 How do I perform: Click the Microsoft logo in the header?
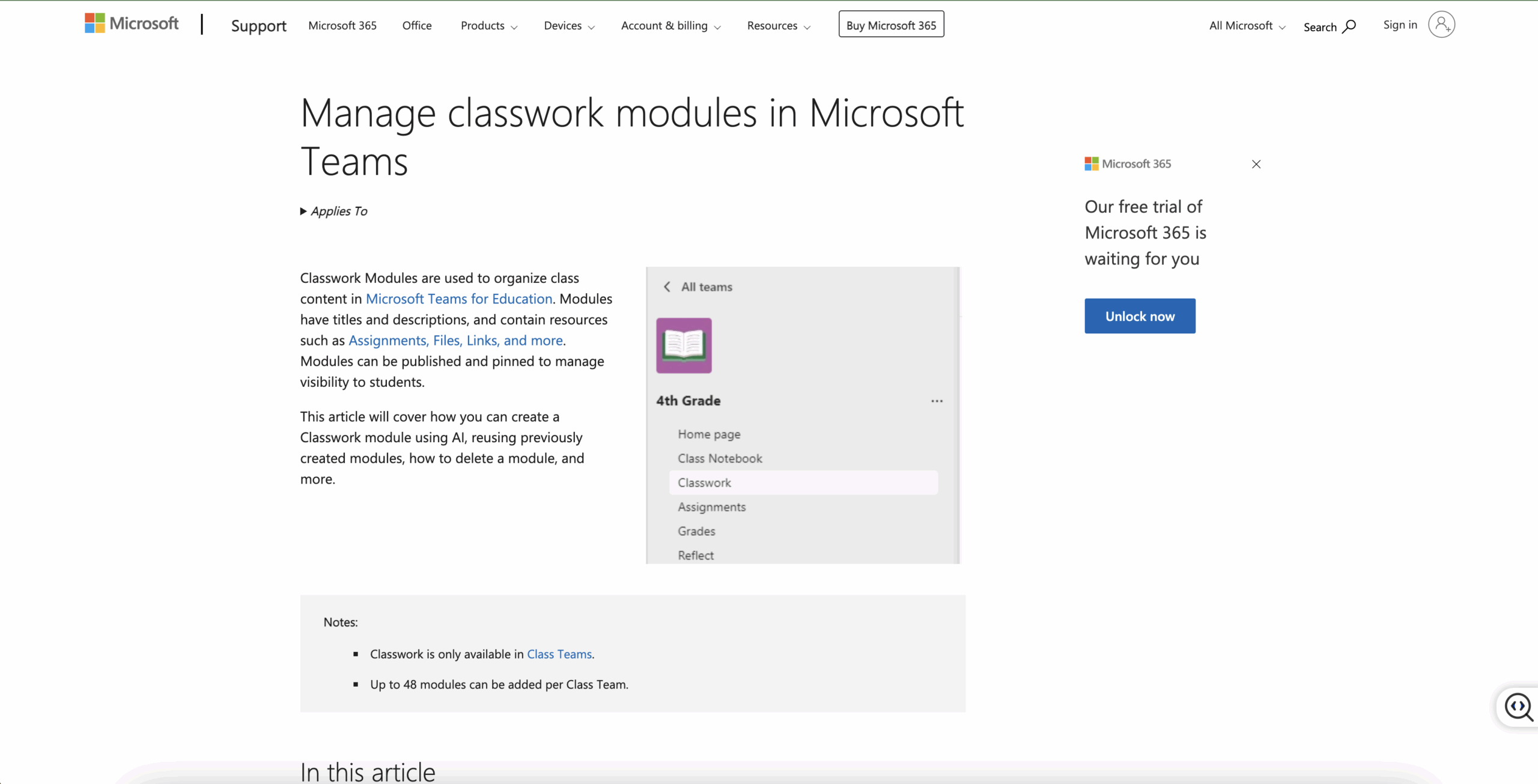coord(132,24)
